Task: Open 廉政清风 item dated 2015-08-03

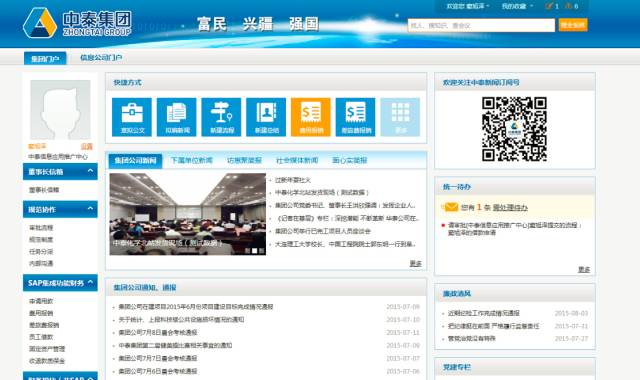Action: click(x=484, y=313)
